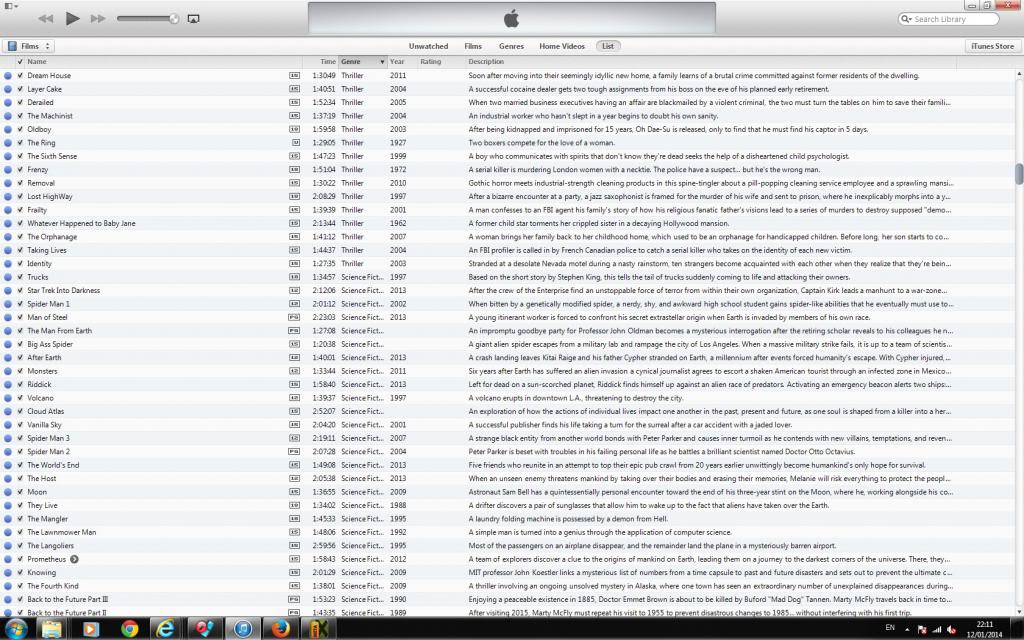Open the Windows Start button

tap(16, 629)
